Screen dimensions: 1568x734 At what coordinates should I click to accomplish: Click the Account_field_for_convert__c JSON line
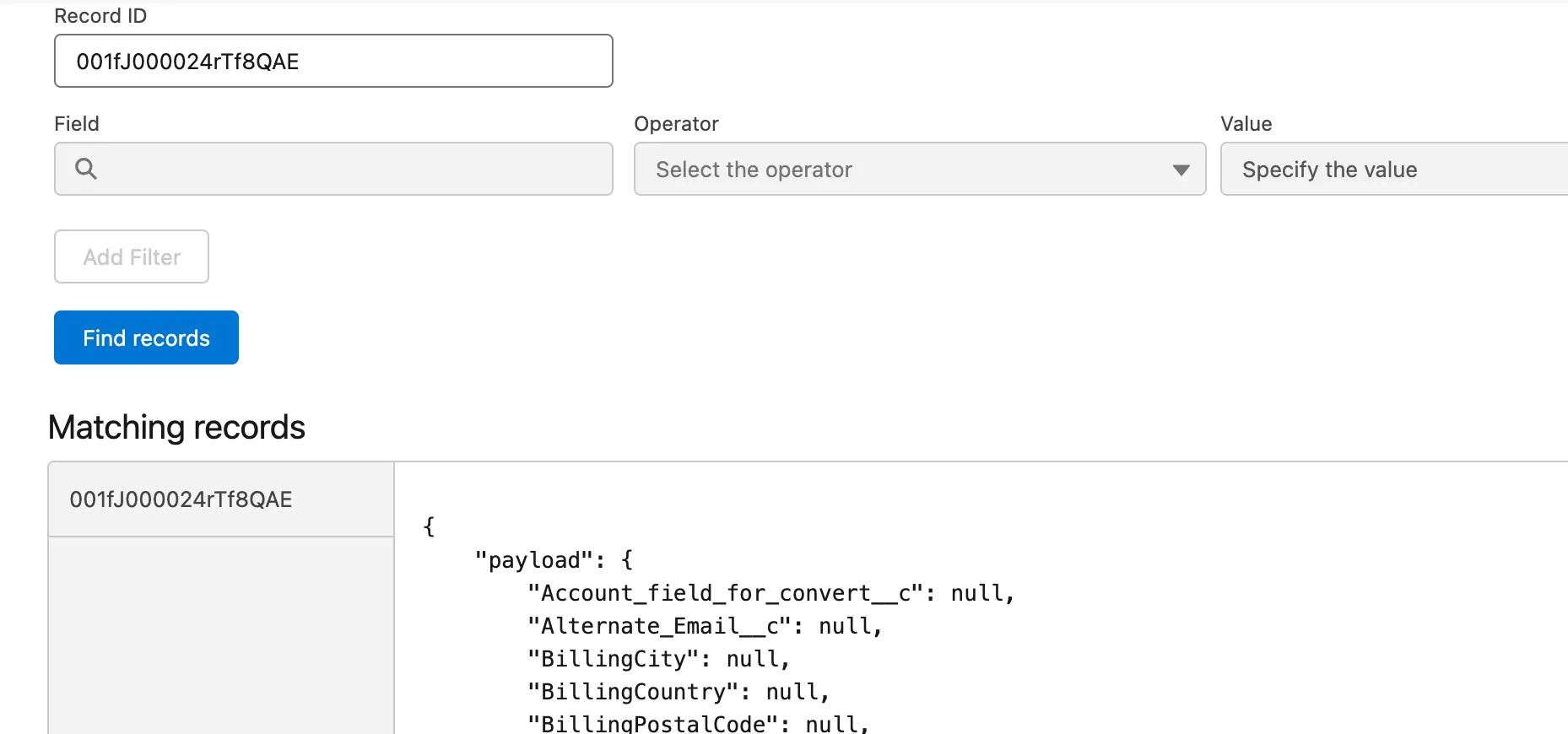point(770,593)
